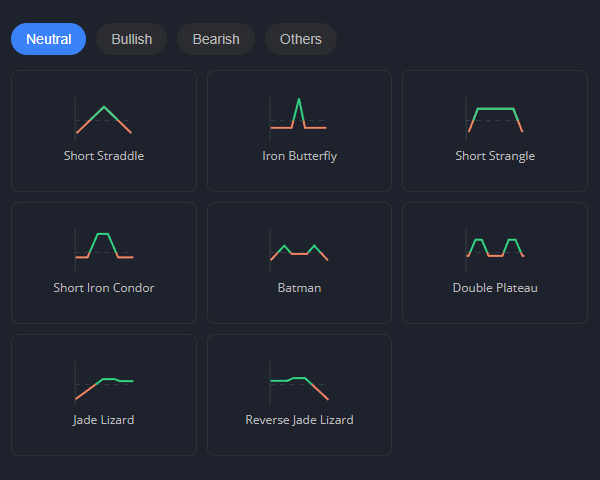600x480 pixels.
Task: Show the Bearish strategies tab
Action: pos(216,39)
